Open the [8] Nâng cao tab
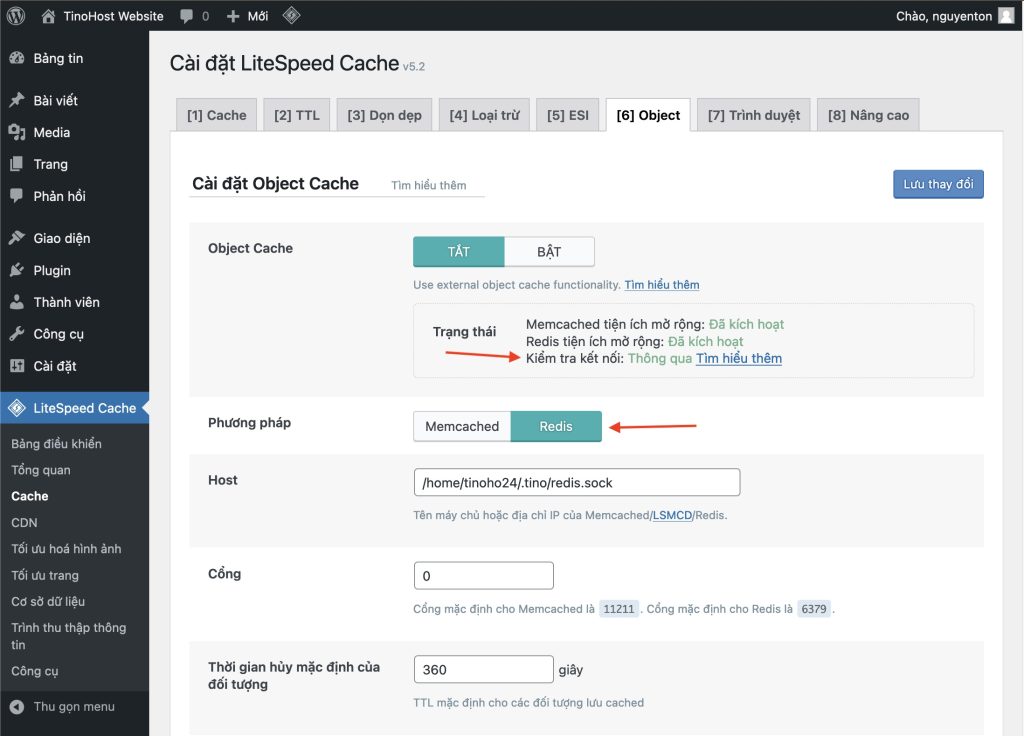 coord(869,115)
